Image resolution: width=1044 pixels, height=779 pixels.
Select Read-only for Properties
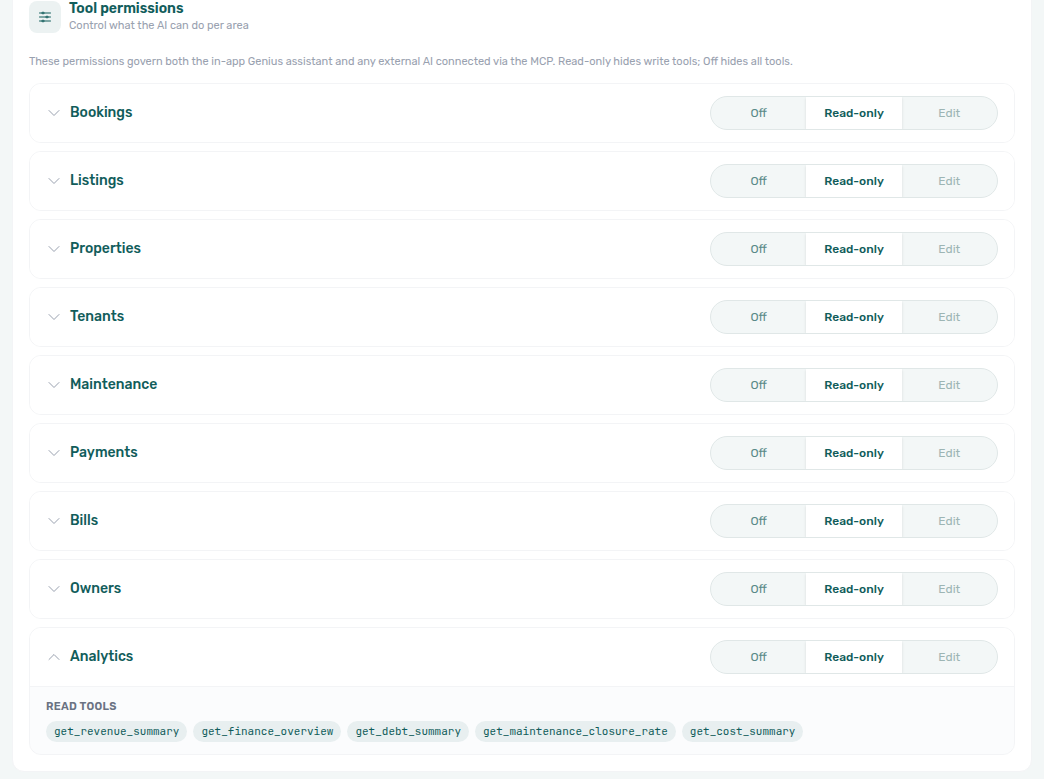pos(854,249)
